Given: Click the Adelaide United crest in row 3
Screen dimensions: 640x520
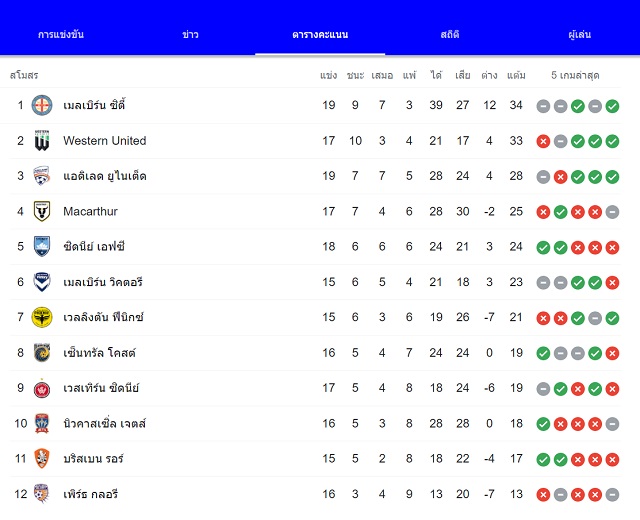Looking at the screenshot, I should 42,176.
